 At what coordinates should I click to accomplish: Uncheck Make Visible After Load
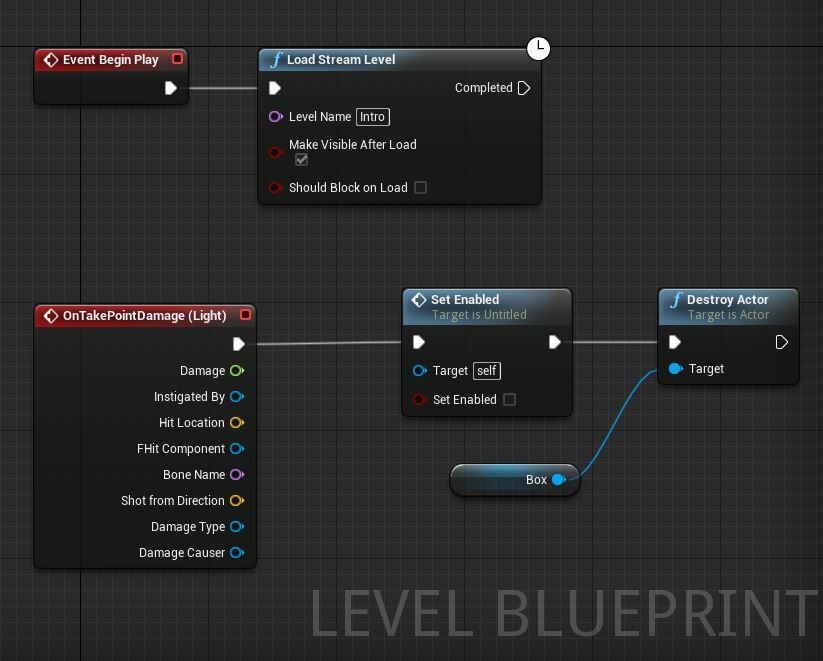(x=302, y=159)
